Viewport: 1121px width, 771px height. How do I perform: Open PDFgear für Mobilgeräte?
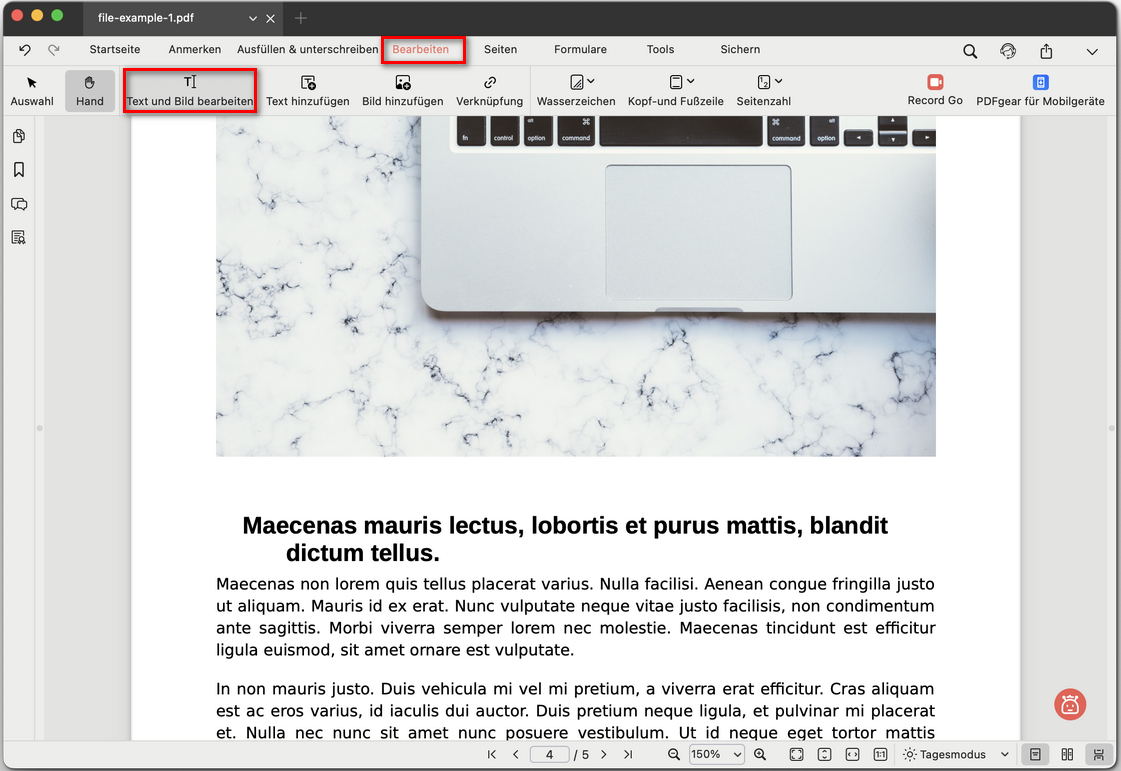click(x=1040, y=91)
